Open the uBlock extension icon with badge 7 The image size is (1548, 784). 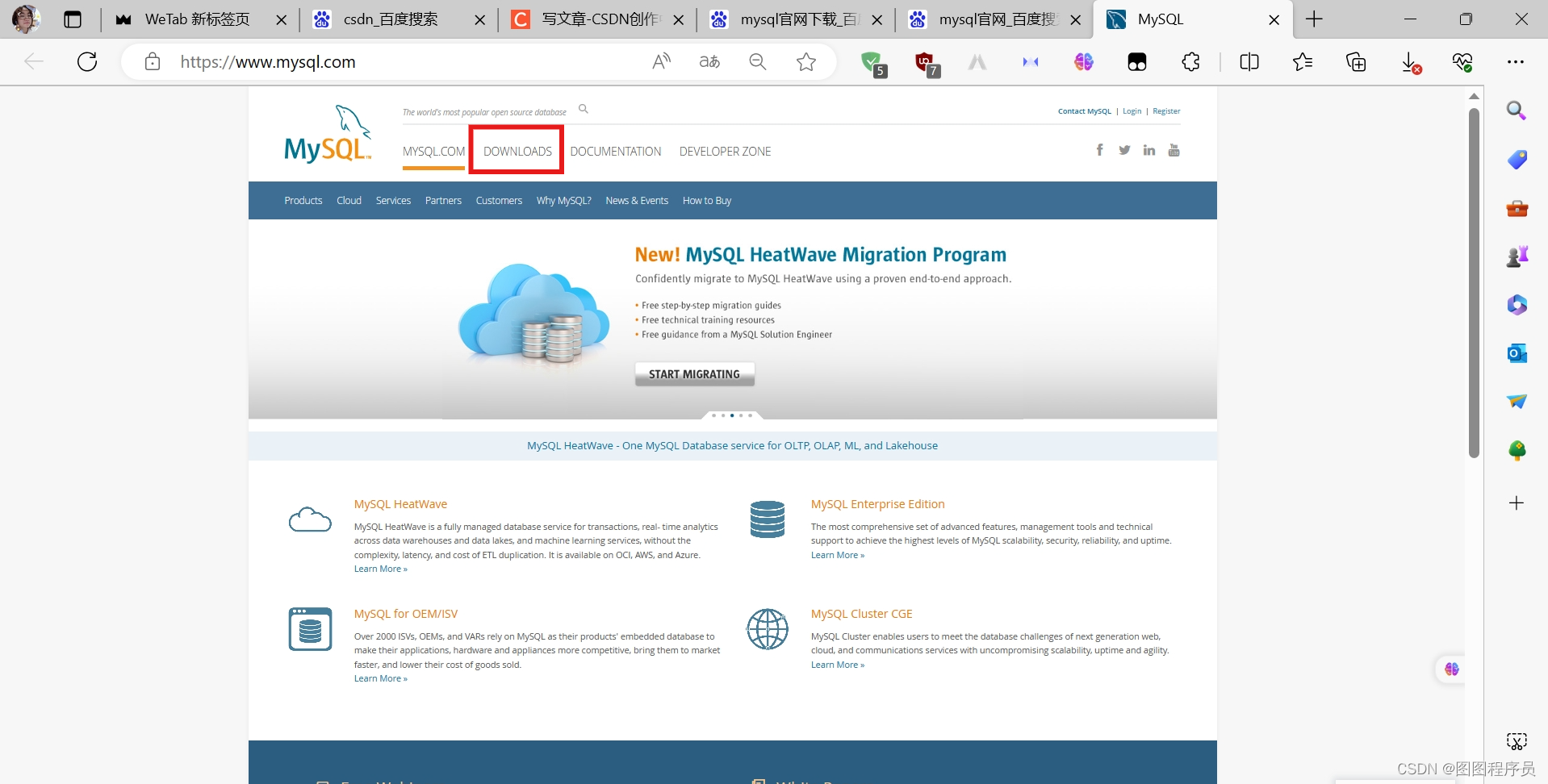pyautogui.click(x=926, y=63)
